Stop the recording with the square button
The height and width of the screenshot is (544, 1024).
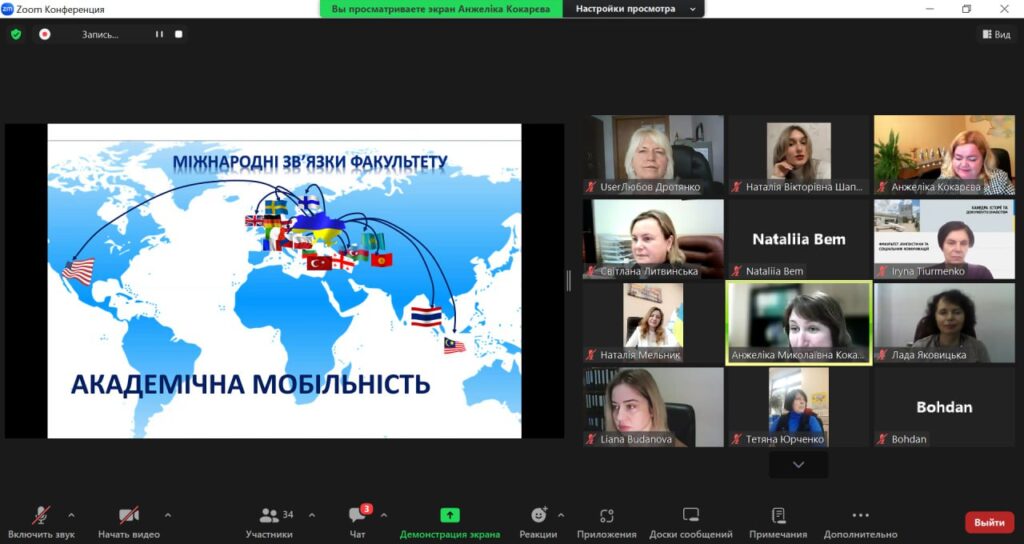[179, 34]
